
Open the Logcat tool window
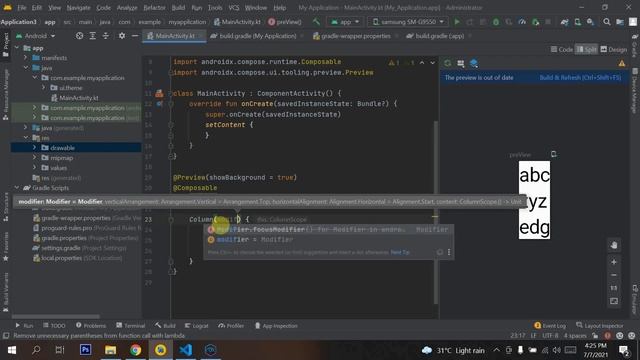tap(196, 325)
